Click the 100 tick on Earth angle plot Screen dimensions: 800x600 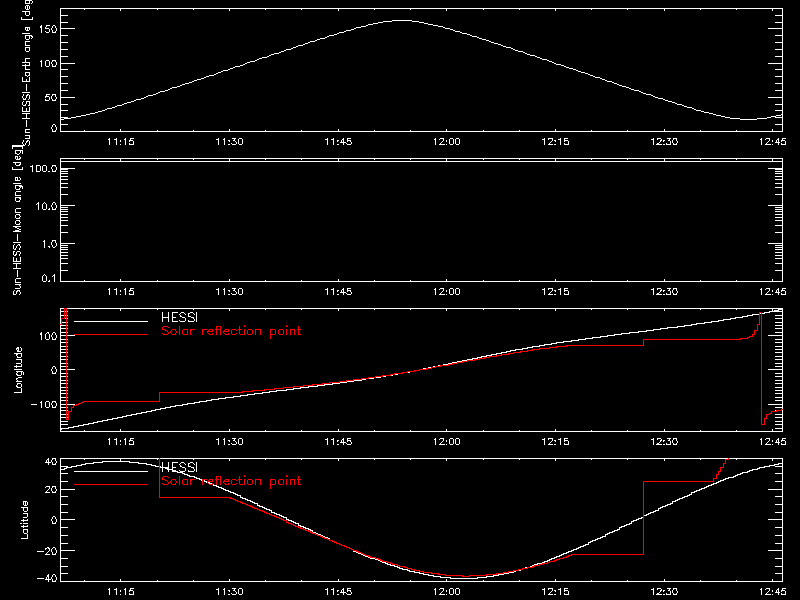tap(47, 63)
